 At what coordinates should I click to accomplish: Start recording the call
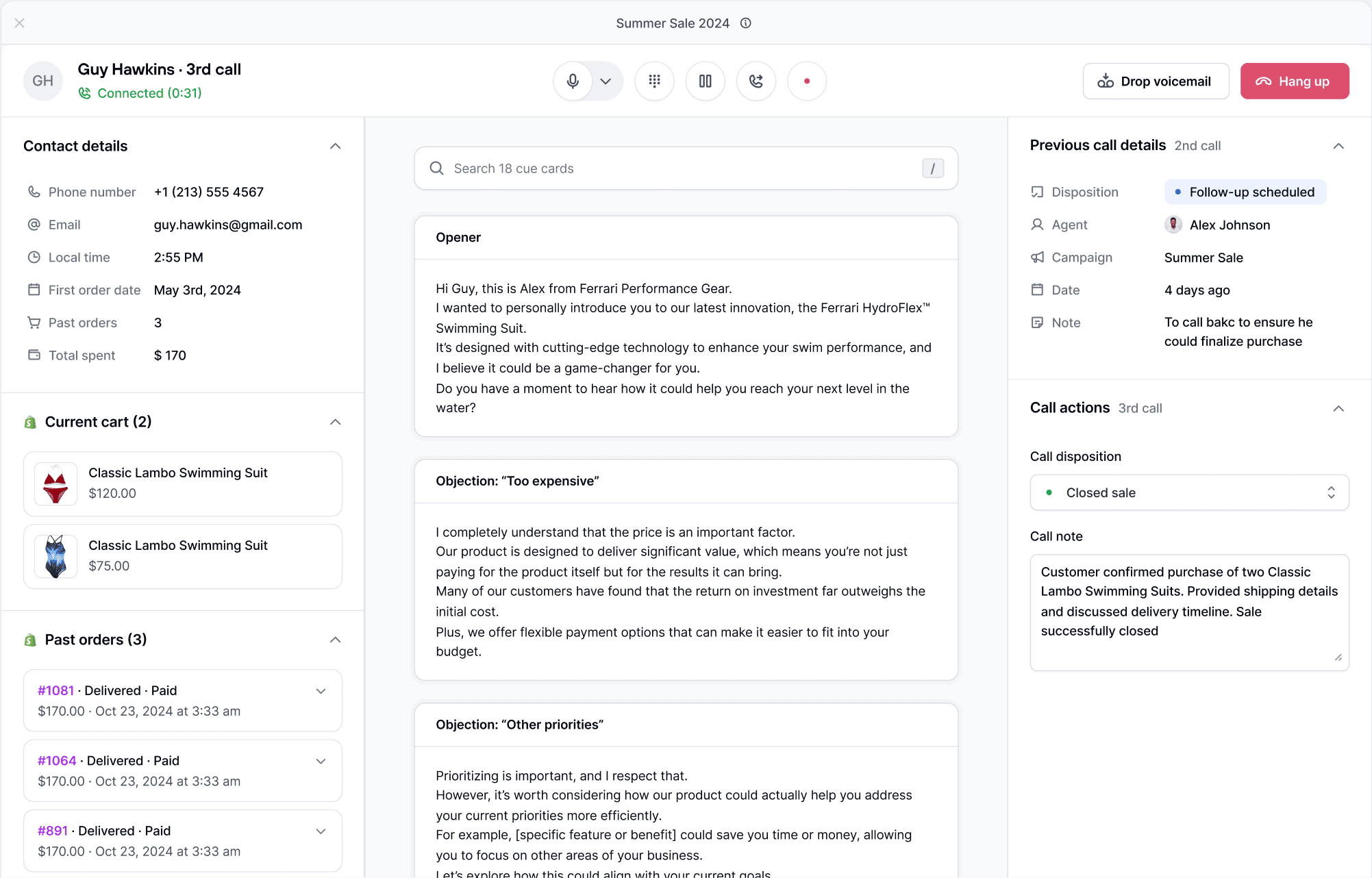click(806, 81)
